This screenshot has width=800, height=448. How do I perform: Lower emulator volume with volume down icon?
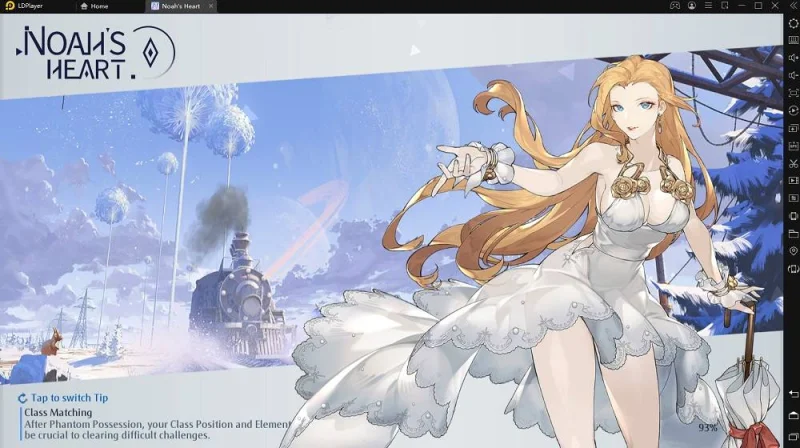point(793,76)
